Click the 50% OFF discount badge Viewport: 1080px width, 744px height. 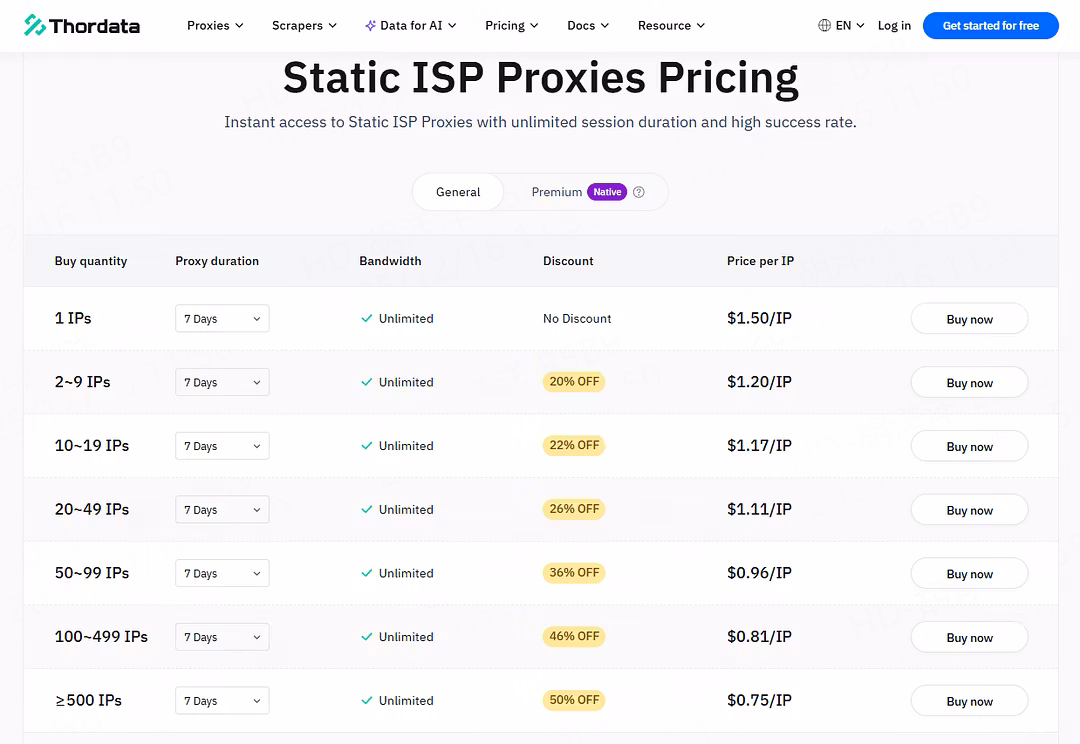[574, 700]
